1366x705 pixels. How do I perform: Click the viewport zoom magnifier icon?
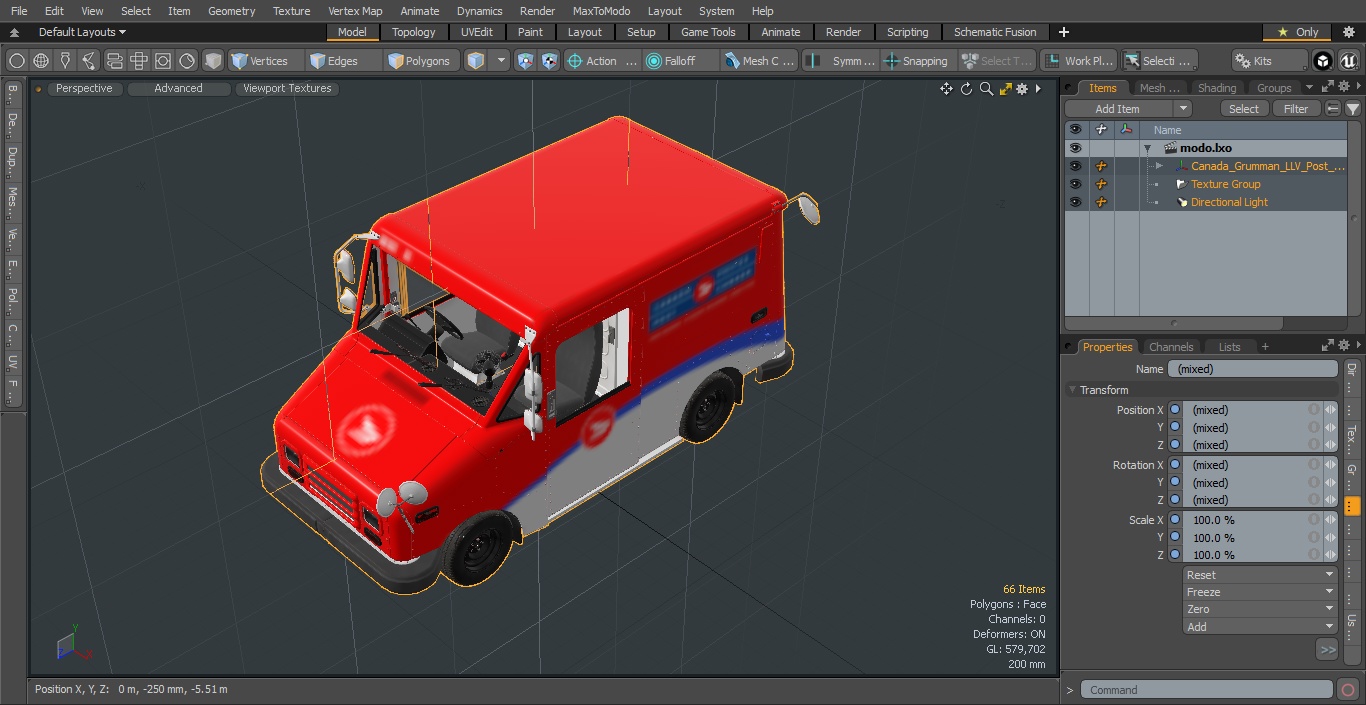click(986, 89)
